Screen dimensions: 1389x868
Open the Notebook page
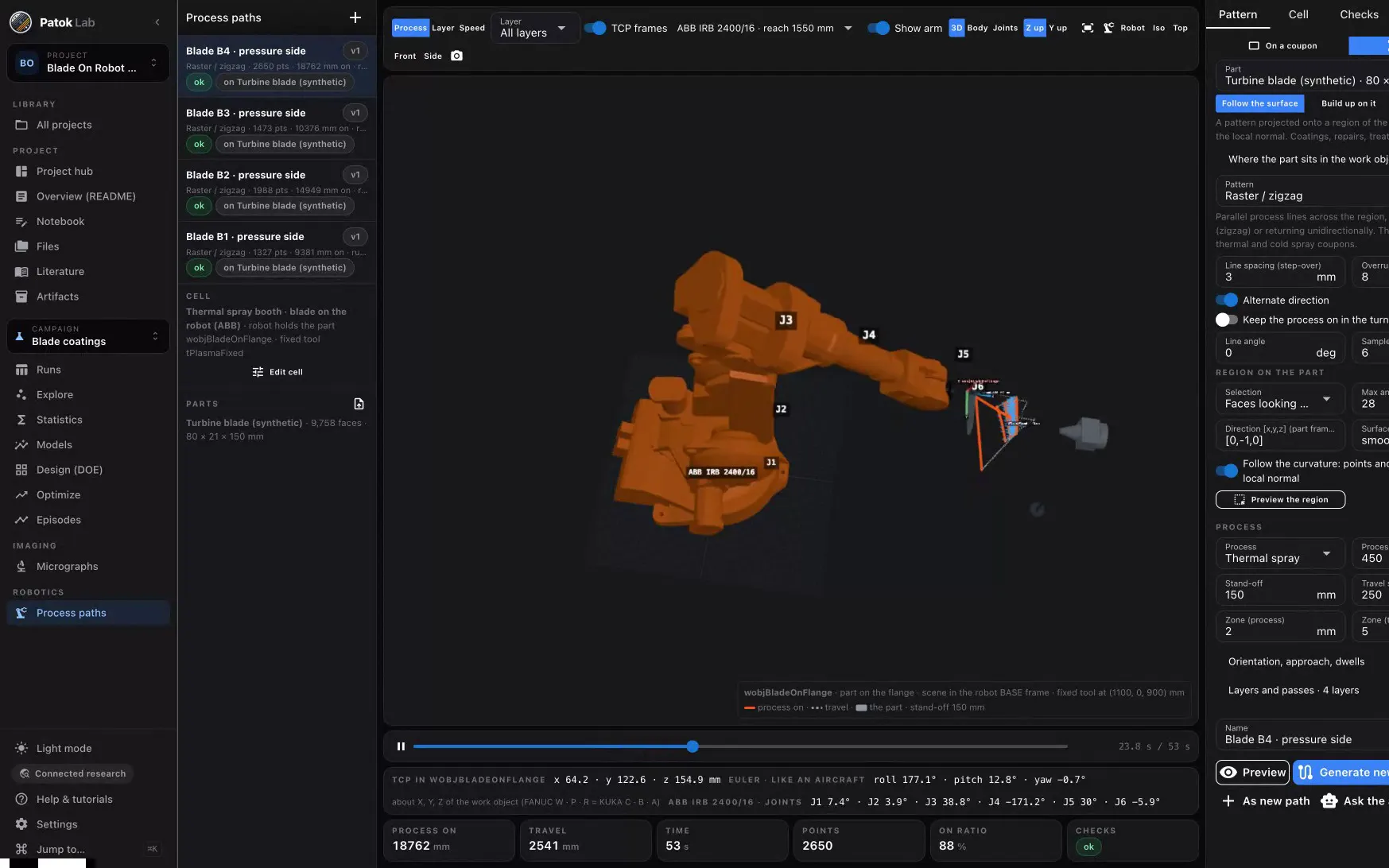[87, 222]
